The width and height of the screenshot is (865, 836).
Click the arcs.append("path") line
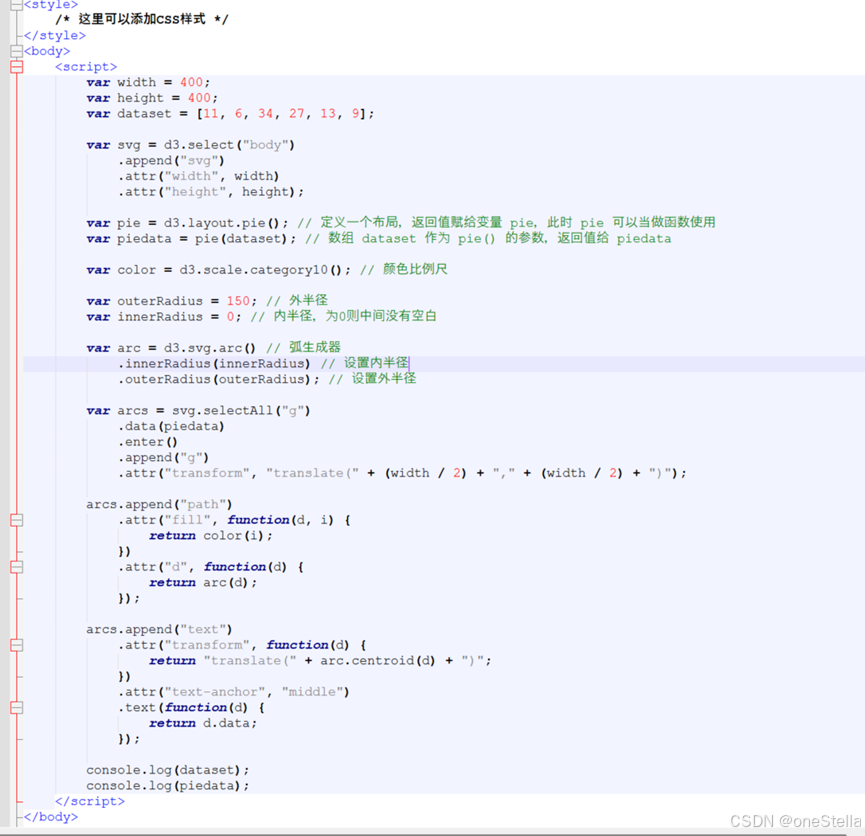coord(159,505)
